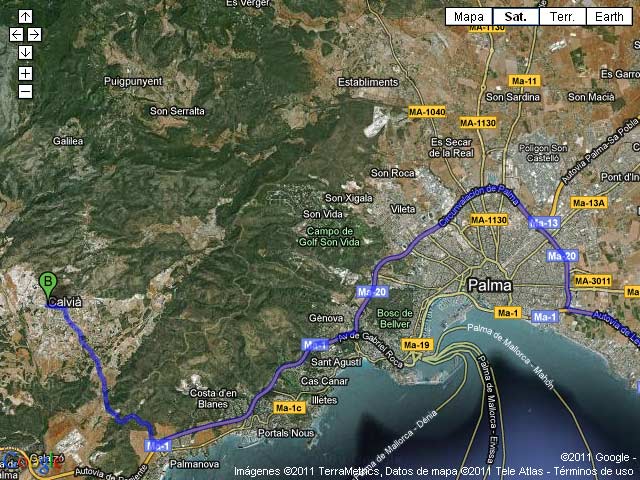The width and height of the screenshot is (640, 480).
Task: Zoom out using the minus button
Action: (x=25, y=92)
